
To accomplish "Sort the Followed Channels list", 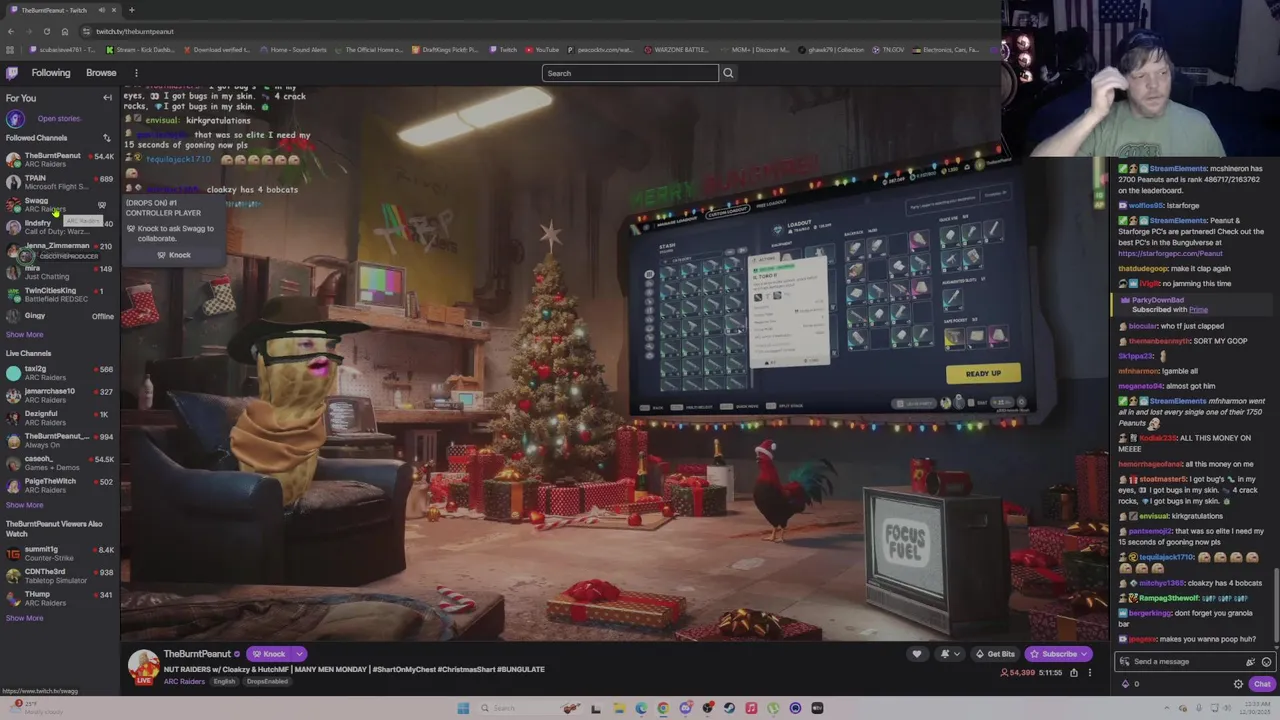I will pyautogui.click(x=107, y=138).
